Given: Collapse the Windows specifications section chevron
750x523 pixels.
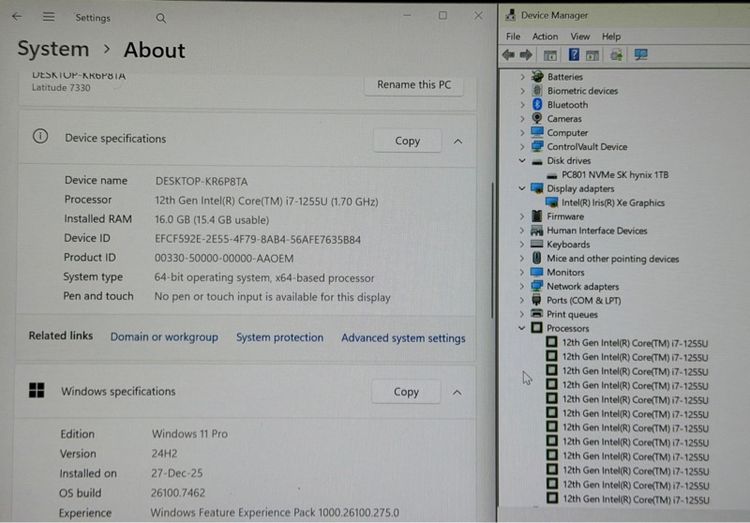Looking at the screenshot, I should pyautogui.click(x=457, y=393).
